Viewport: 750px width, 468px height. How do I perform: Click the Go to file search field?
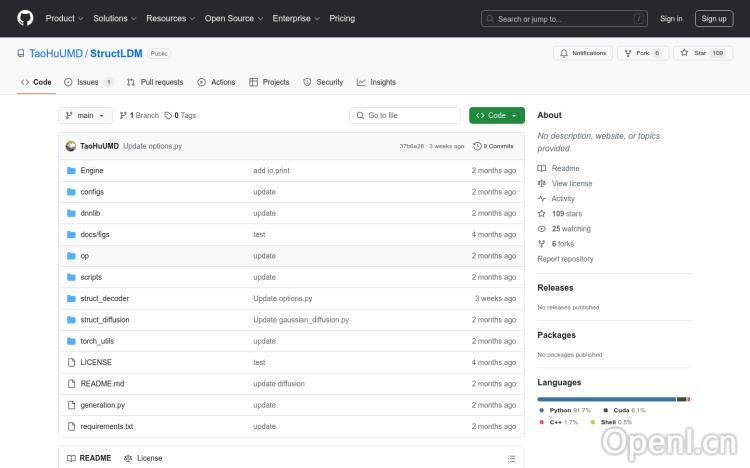[405, 116]
